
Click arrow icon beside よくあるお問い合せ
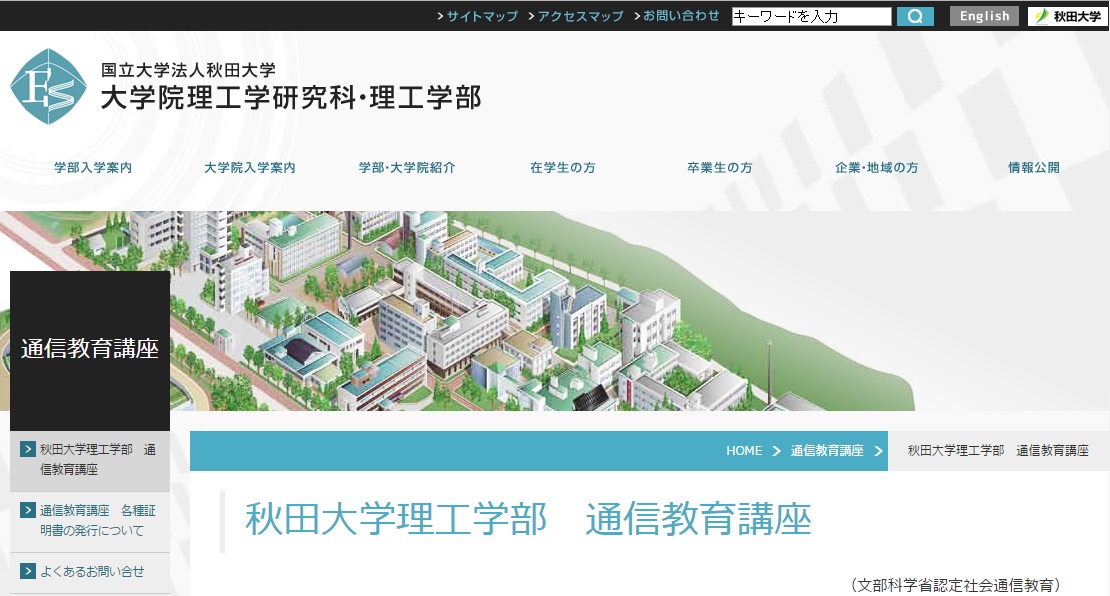(x=28, y=571)
